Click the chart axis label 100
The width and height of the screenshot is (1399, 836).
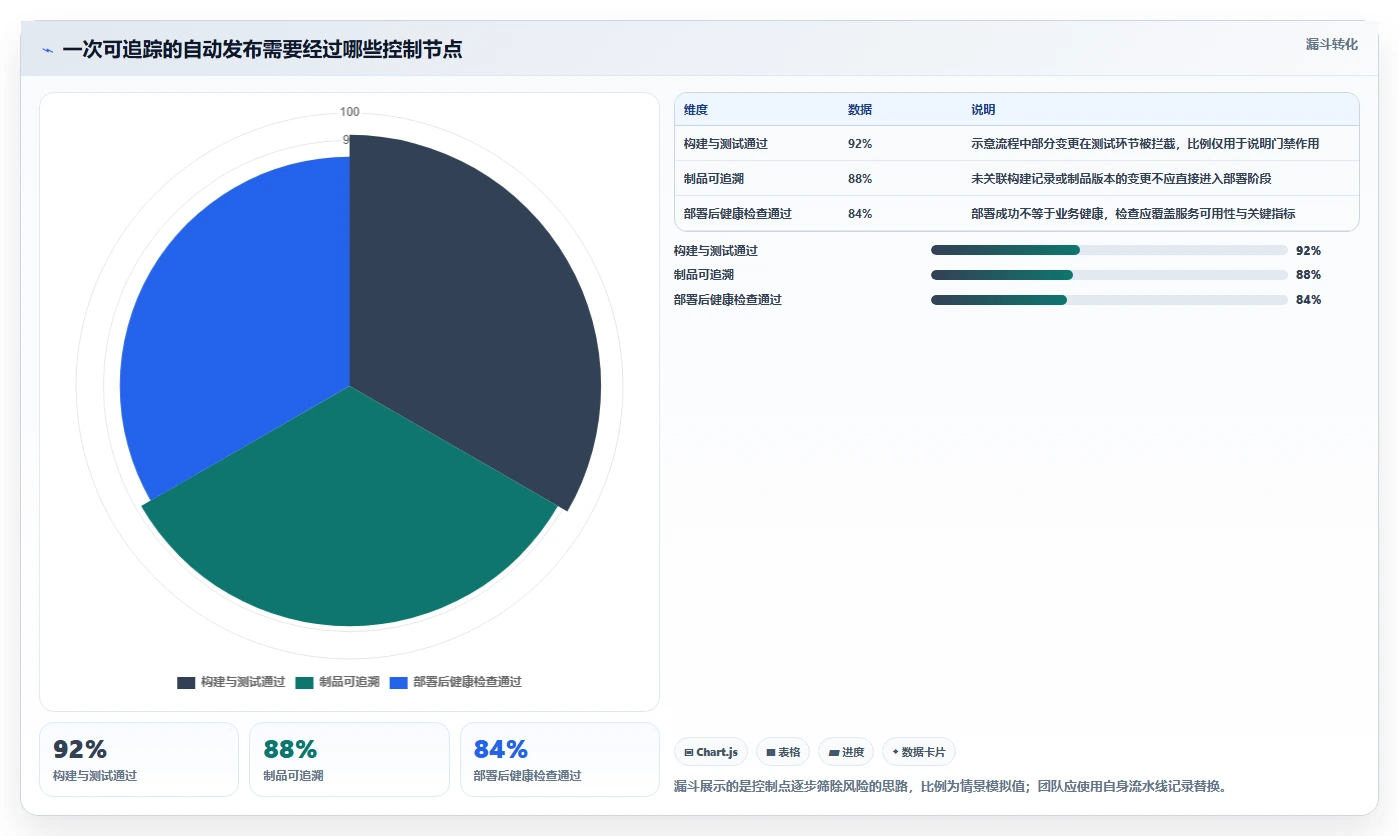point(350,112)
